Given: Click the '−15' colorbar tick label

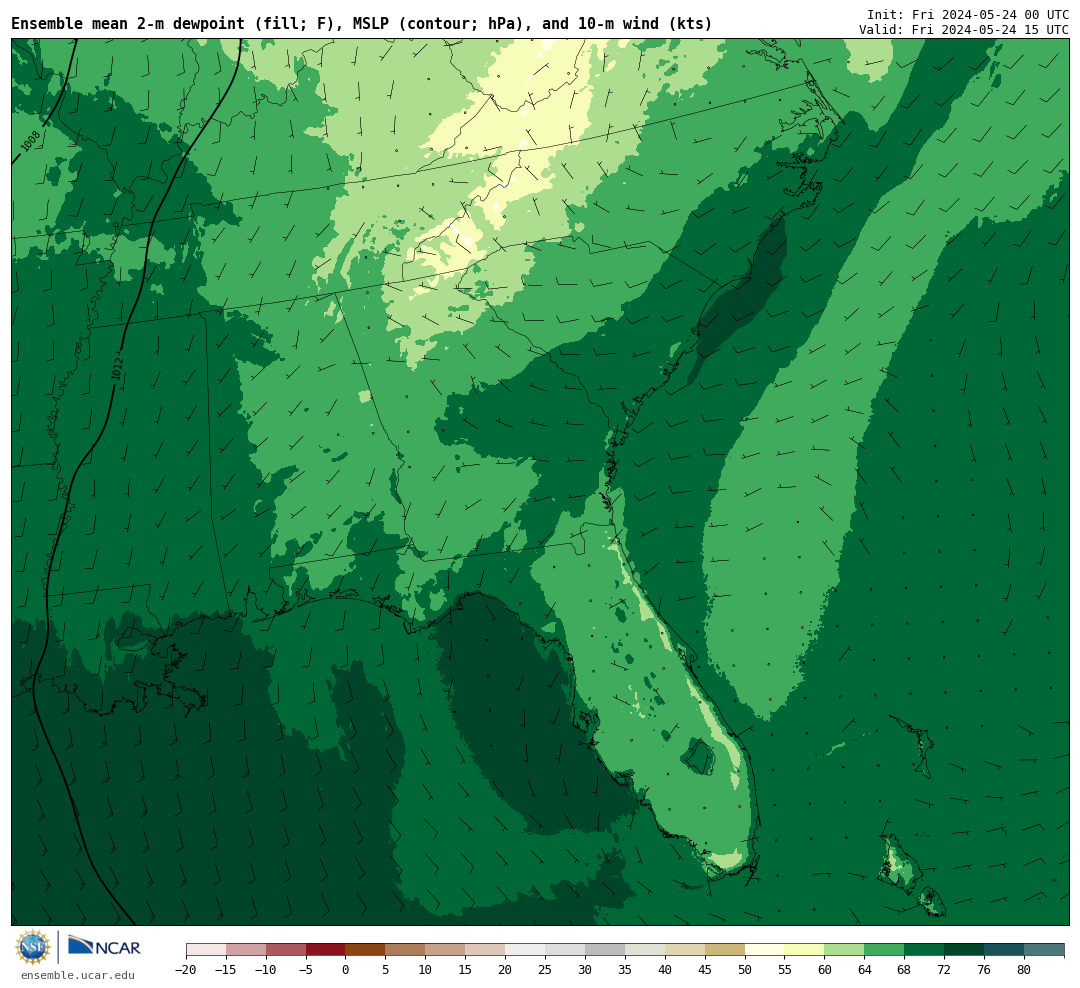Looking at the screenshot, I should pos(226,969).
